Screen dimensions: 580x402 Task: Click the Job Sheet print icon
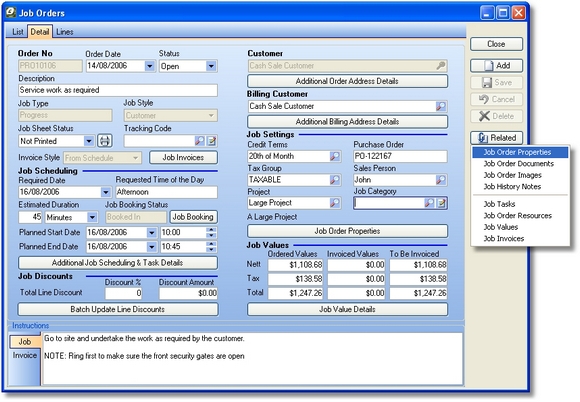(105, 141)
